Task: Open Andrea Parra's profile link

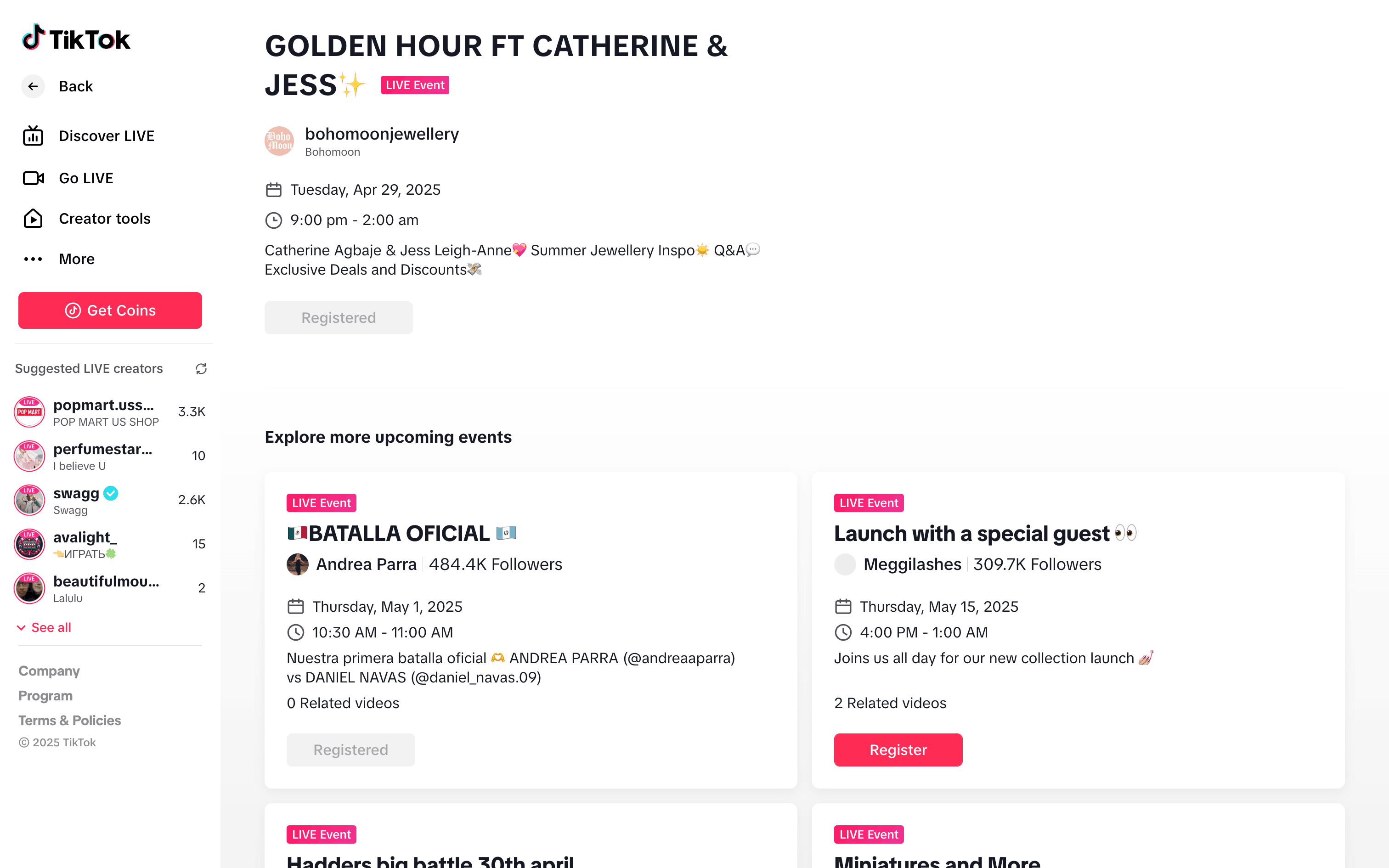Action: (x=366, y=564)
